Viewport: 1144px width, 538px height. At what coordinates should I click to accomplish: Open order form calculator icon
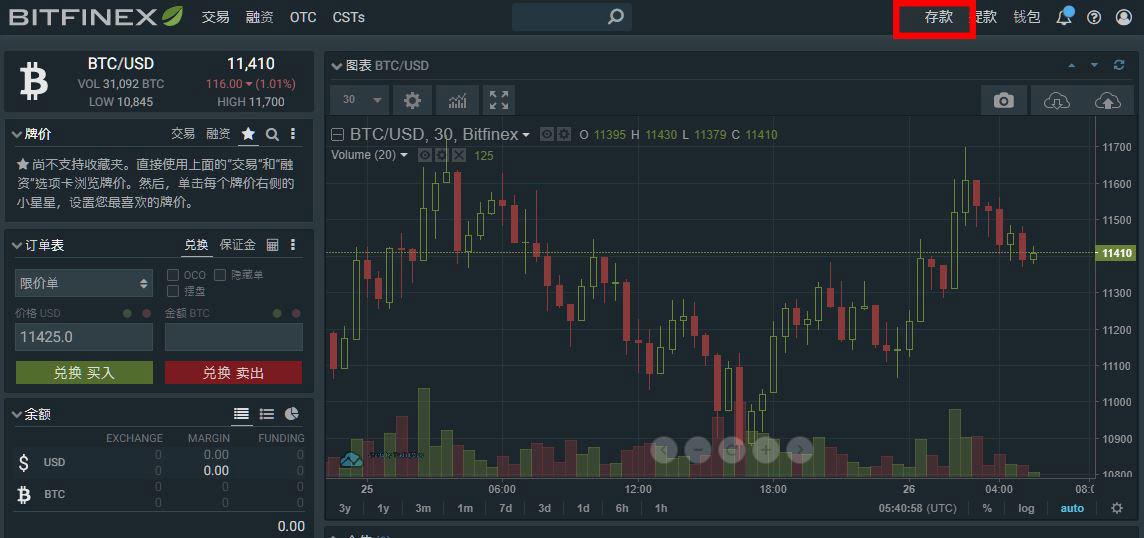pos(272,245)
